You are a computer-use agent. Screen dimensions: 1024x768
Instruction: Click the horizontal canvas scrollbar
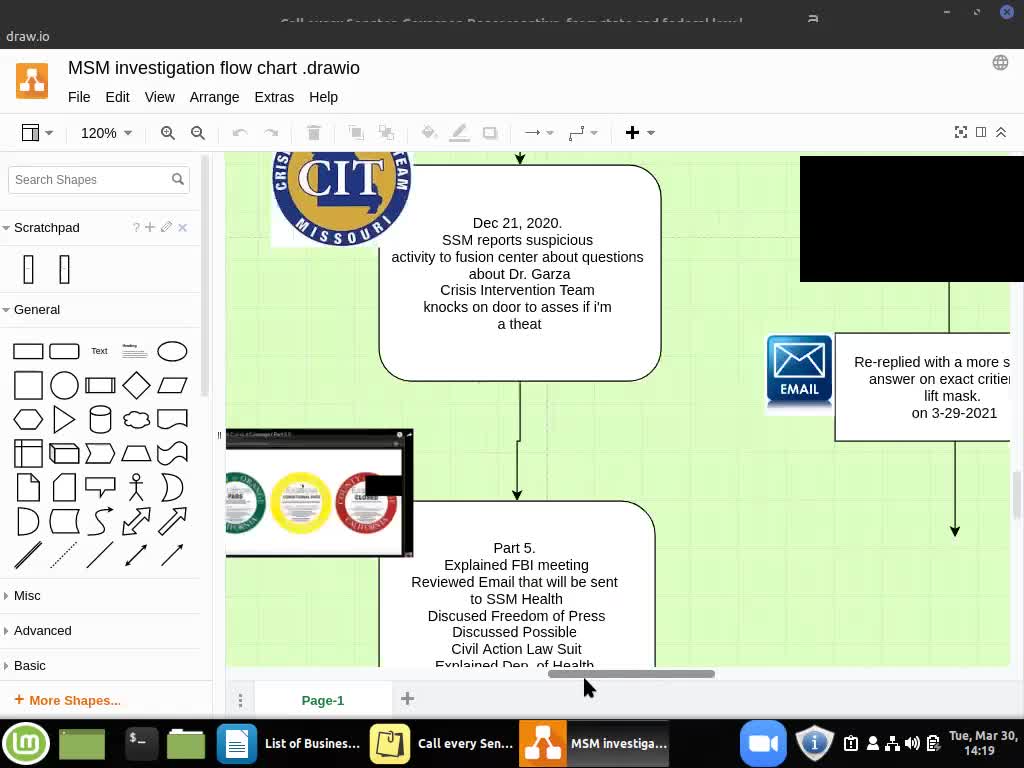coord(631,674)
